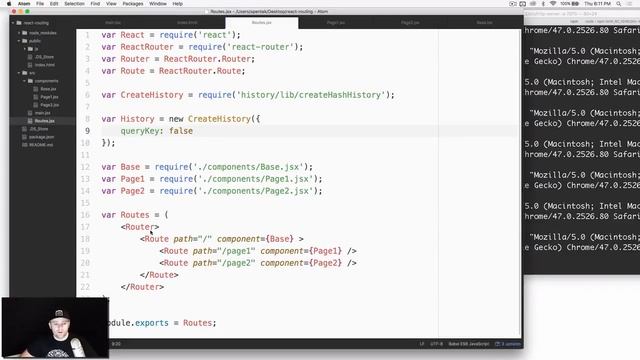Switch to the index.html tab
This screenshot has width=640, height=360.
click(187, 22)
